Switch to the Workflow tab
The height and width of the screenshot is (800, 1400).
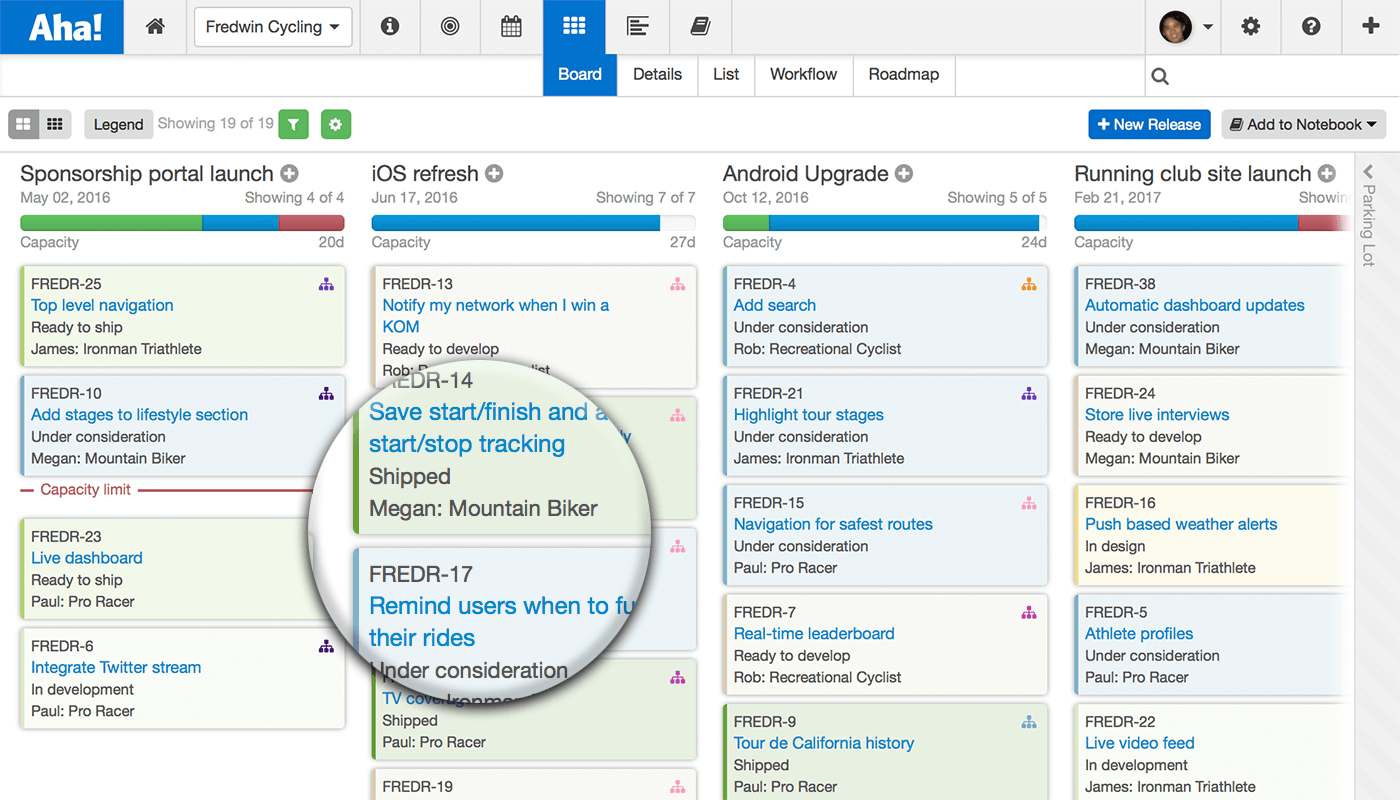coord(803,75)
